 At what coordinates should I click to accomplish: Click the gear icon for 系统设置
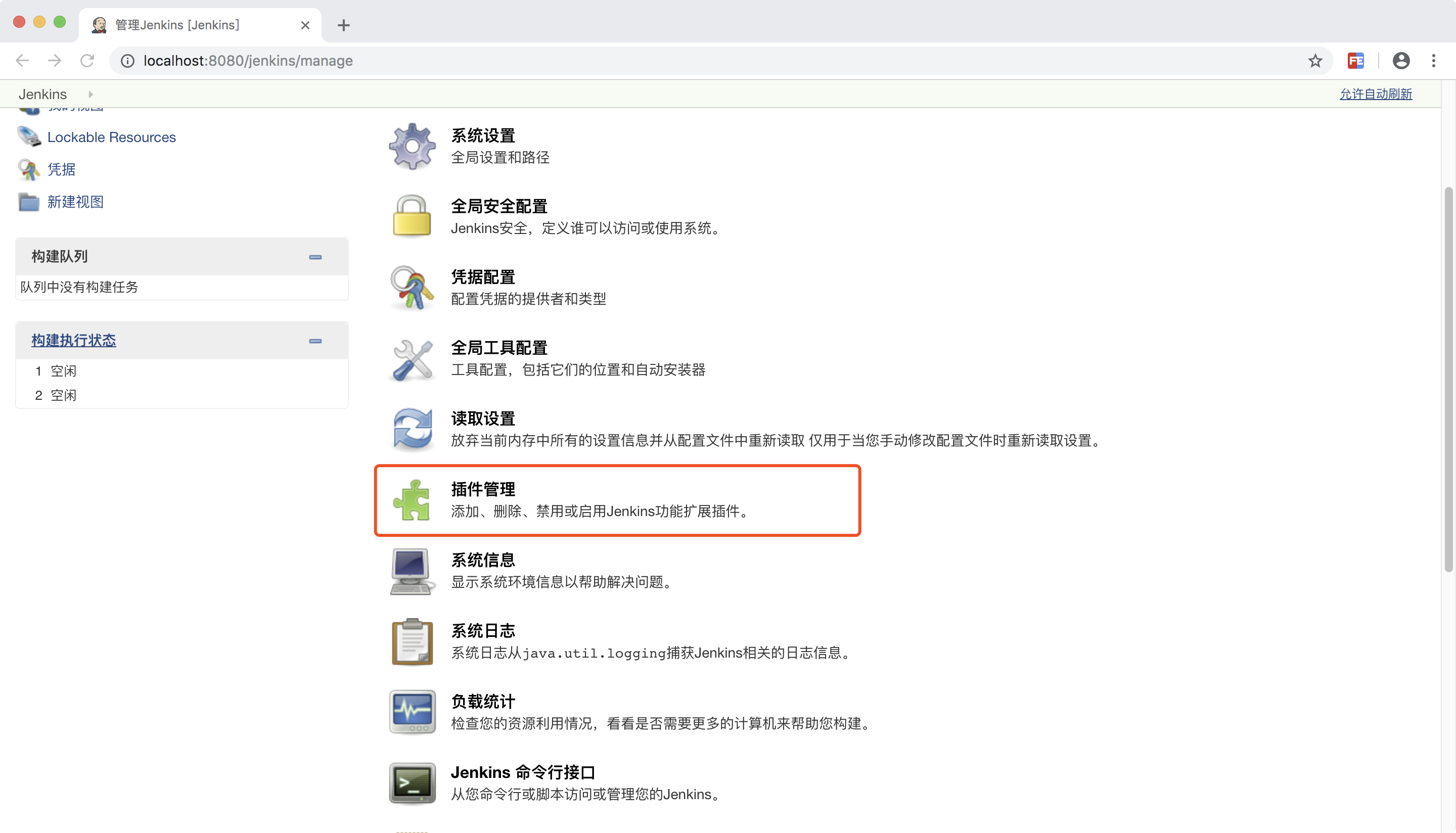[412, 146]
